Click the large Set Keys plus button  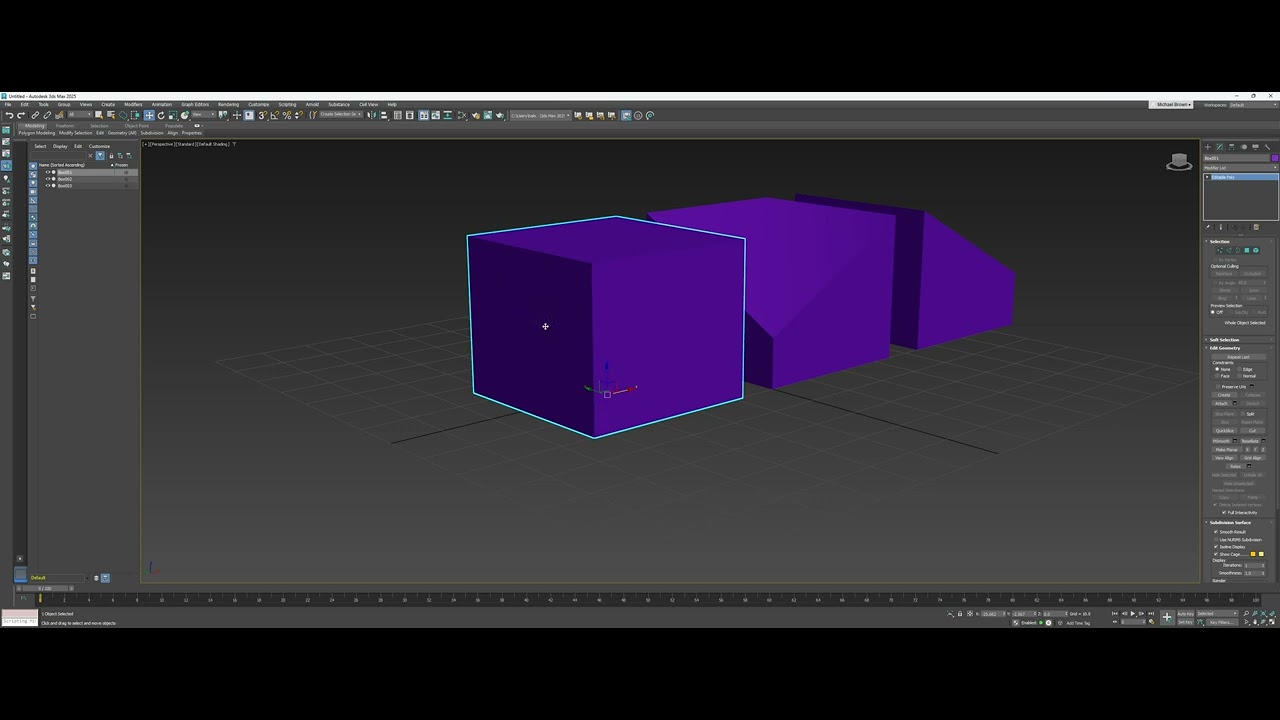tap(1166, 617)
